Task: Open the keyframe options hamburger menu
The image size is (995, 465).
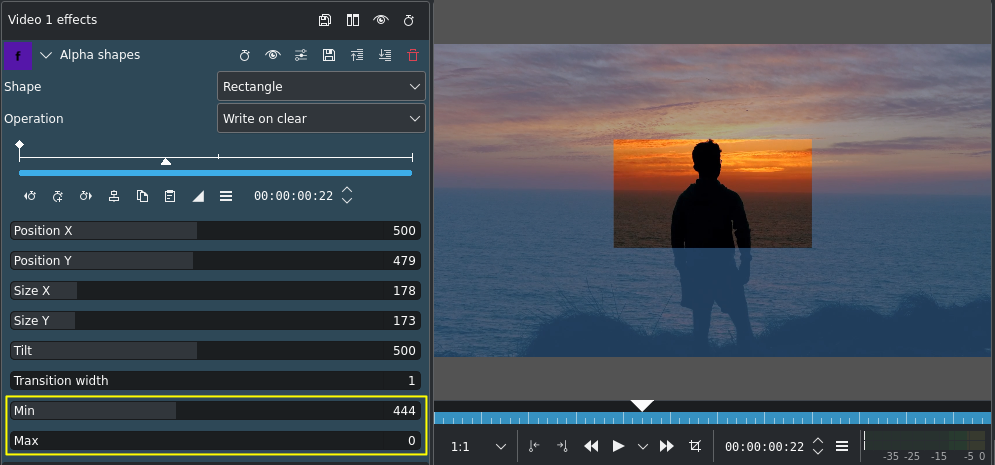Action: tap(226, 196)
